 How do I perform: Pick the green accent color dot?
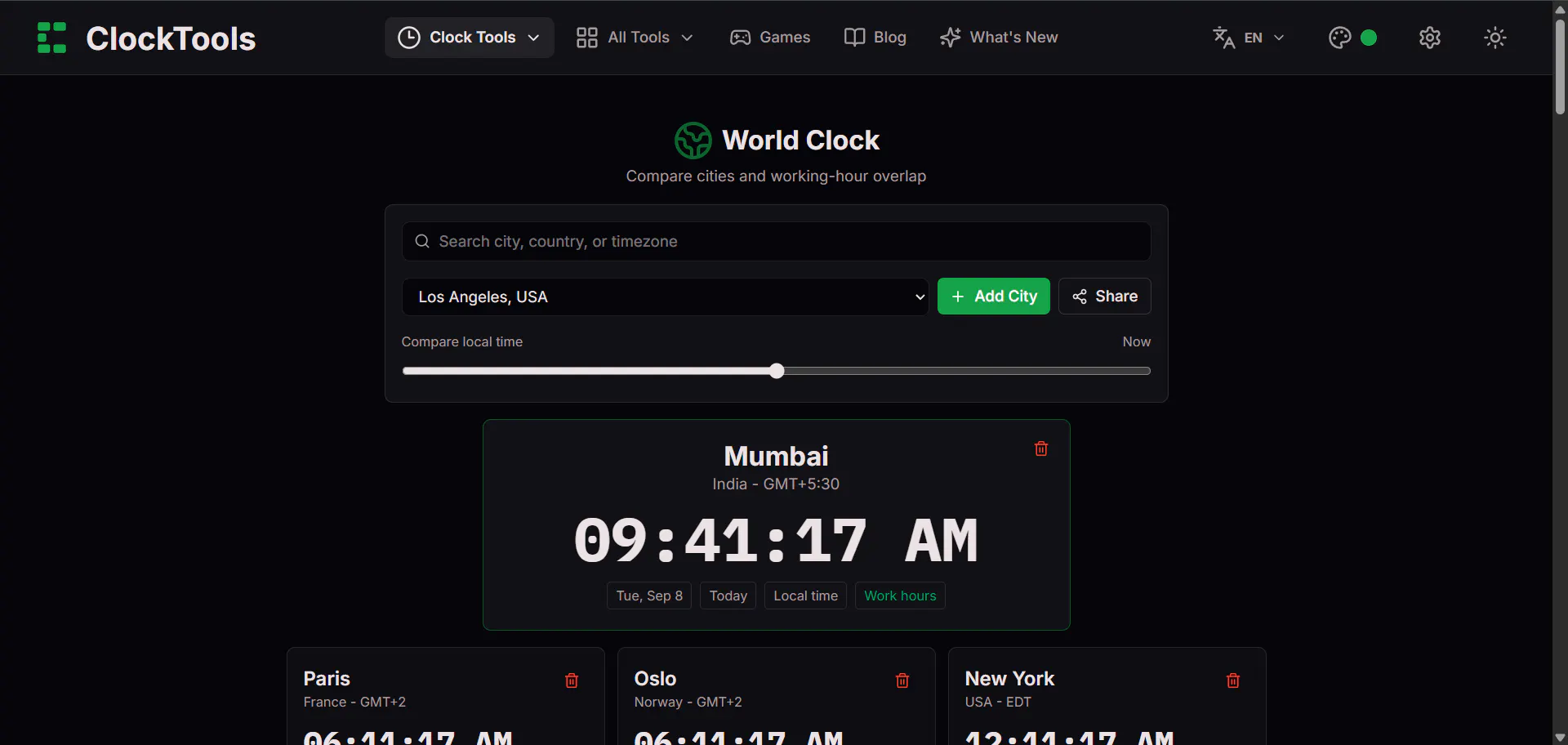pos(1370,38)
